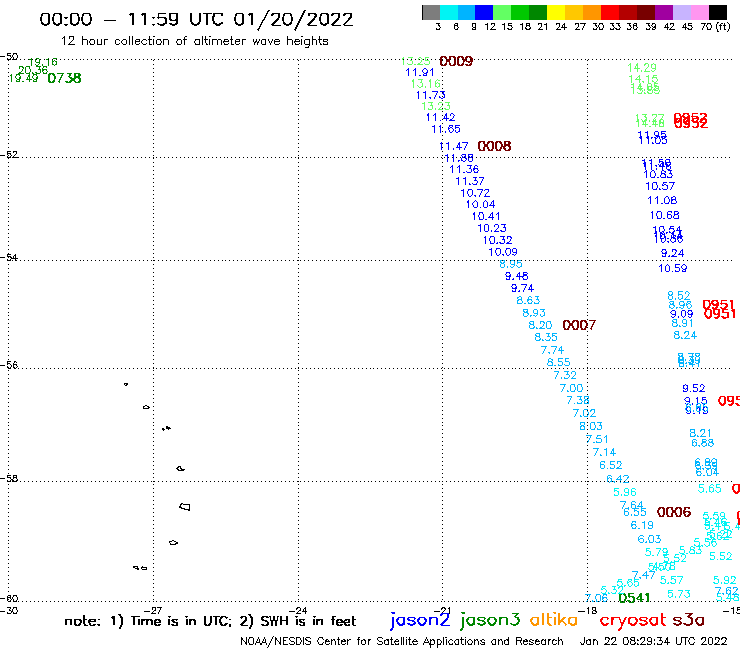Select the 0006 time marker
This screenshot has width=740, height=650.
click(674, 512)
